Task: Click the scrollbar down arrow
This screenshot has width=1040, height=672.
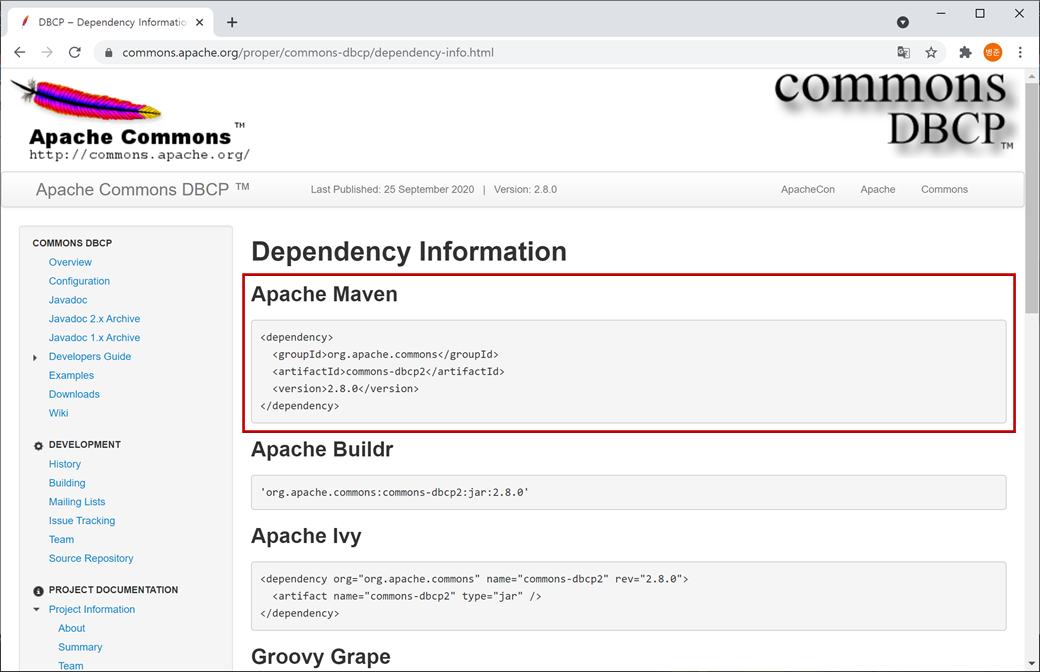Action: point(1031,663)
